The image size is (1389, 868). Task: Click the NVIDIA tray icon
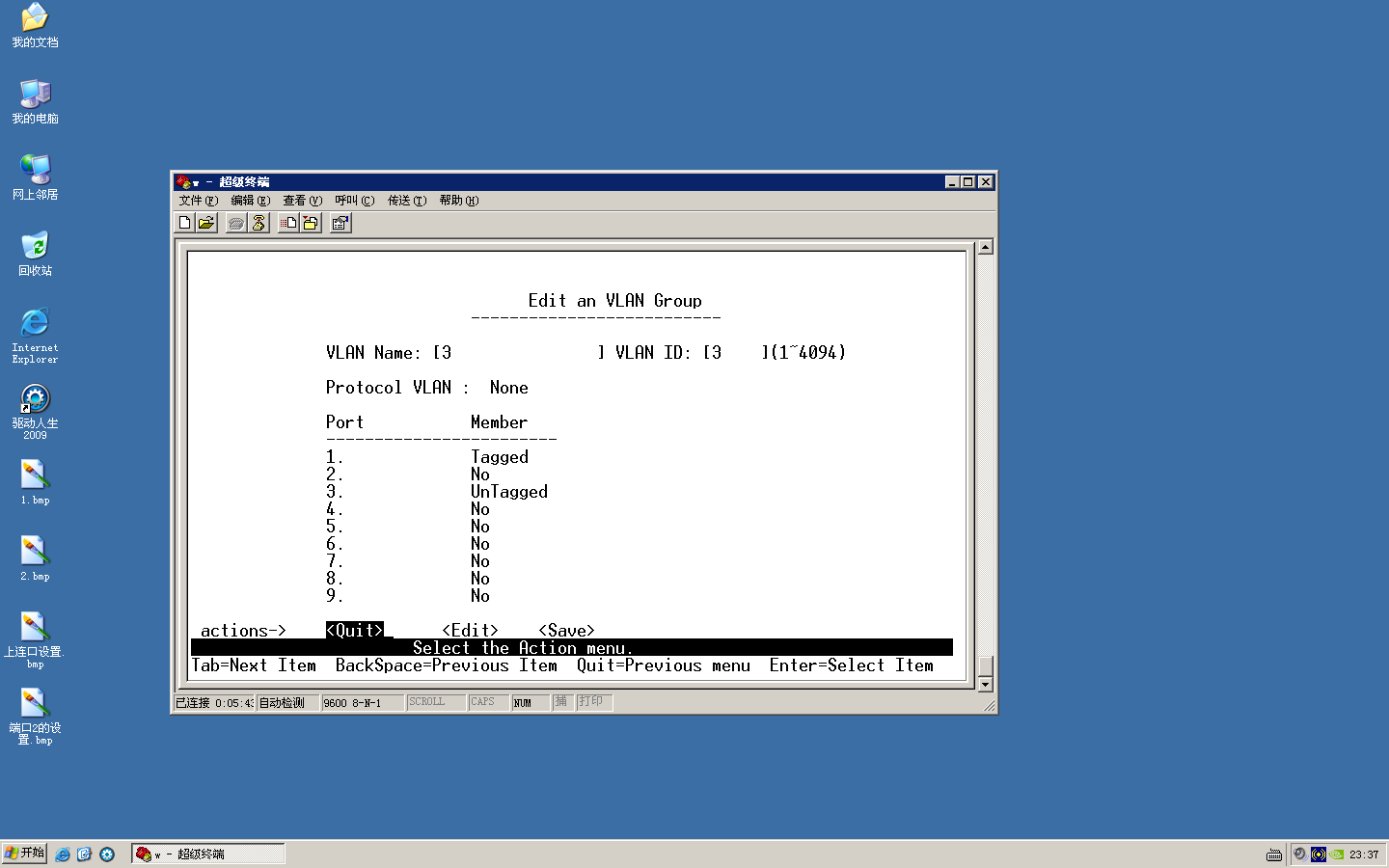(x=1337, y=854)
